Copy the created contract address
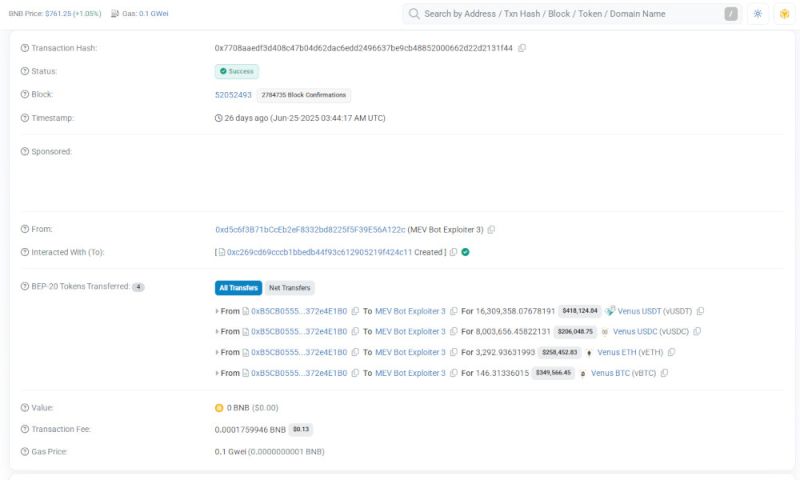 tap(453, 252)
